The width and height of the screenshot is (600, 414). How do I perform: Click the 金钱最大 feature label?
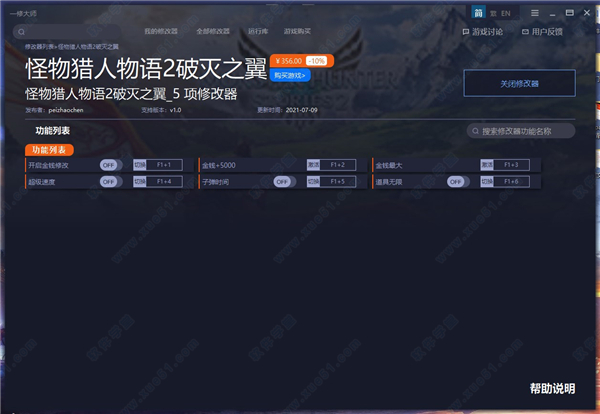point(389,165)
